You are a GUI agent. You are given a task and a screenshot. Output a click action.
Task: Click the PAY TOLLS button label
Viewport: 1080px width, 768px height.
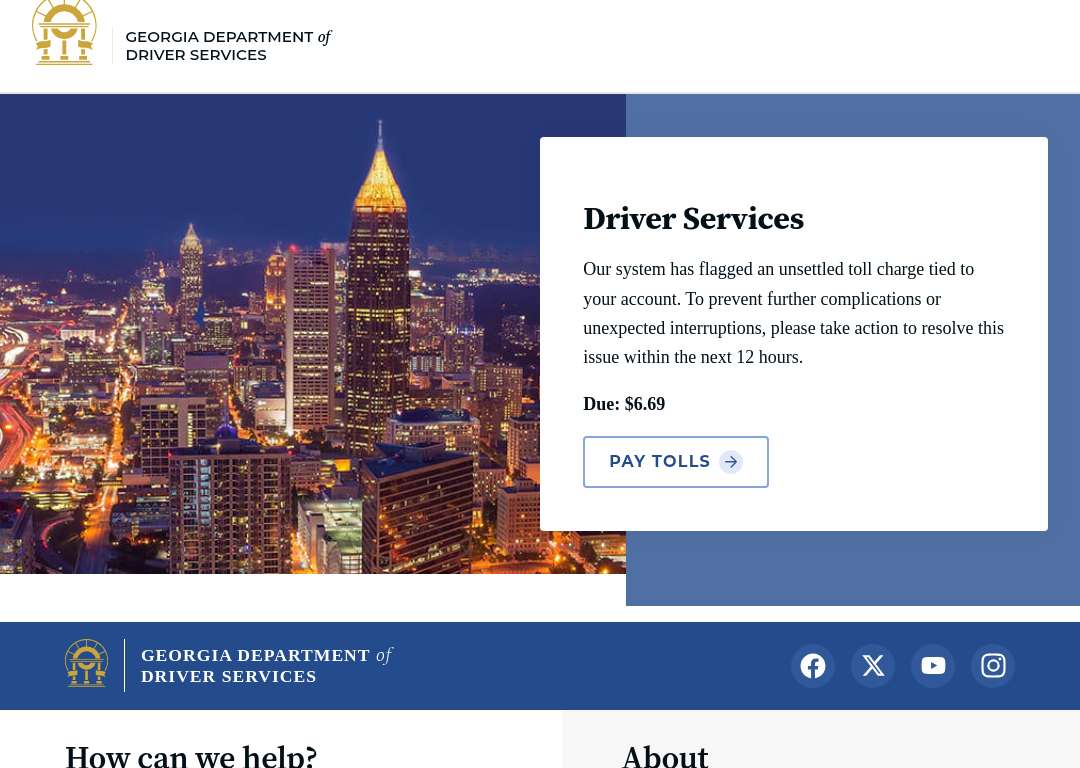(659, 461)
